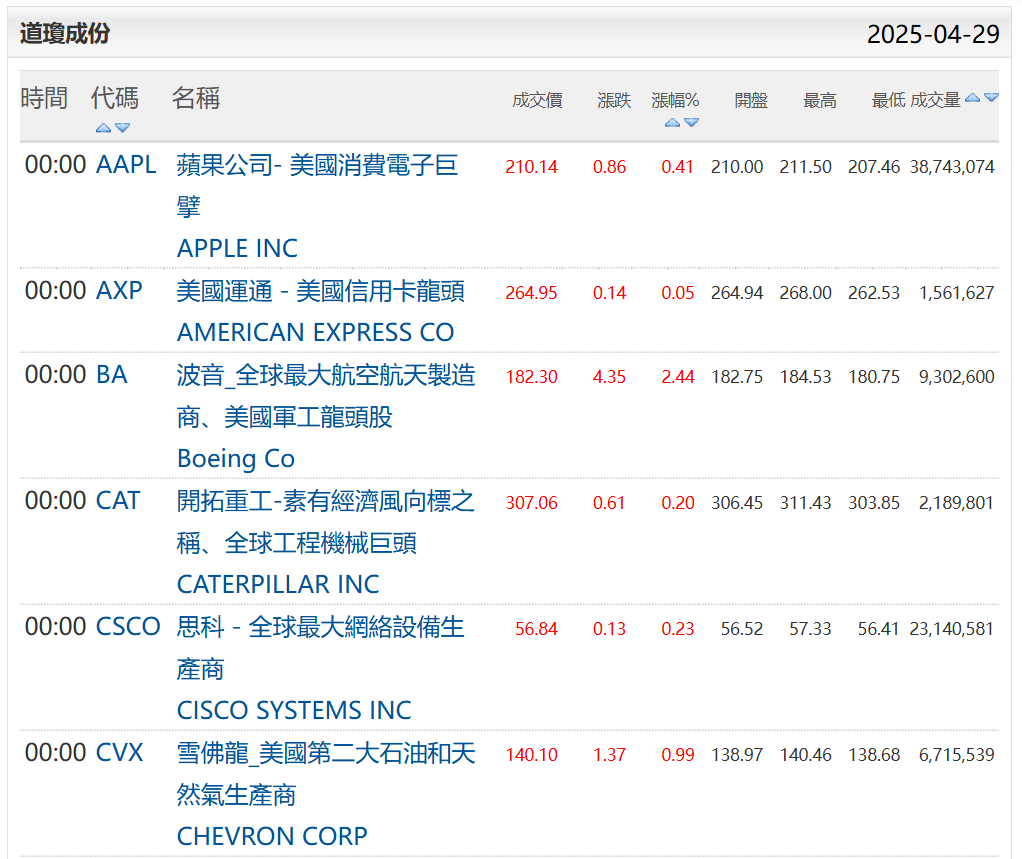Click the 名稱 column header
This screenshot has height=859, width=1022.
tap(196, 98)
